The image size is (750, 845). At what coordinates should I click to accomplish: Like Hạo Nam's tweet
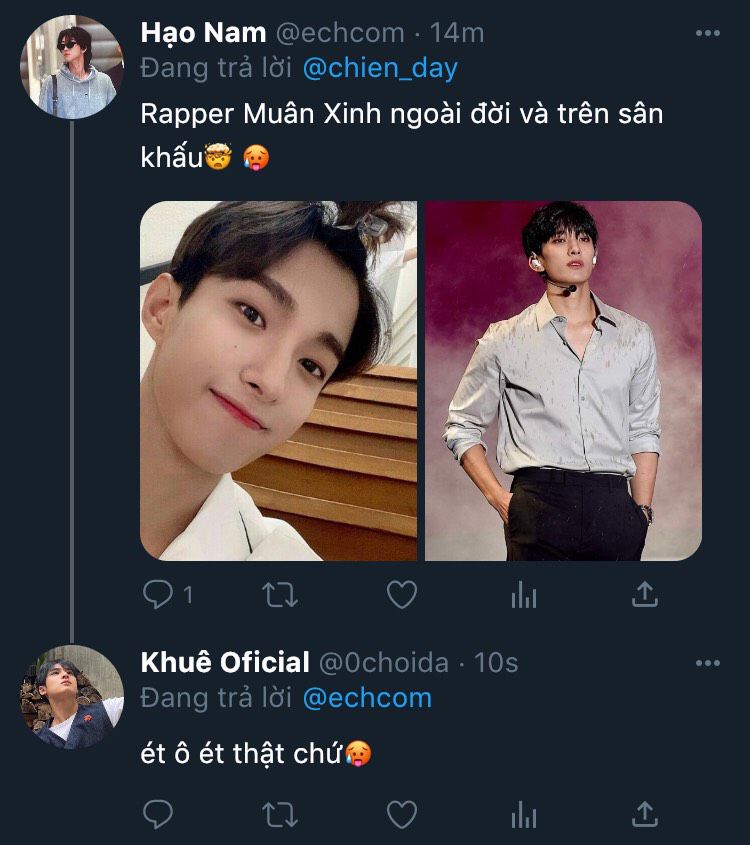pos(401,596)
